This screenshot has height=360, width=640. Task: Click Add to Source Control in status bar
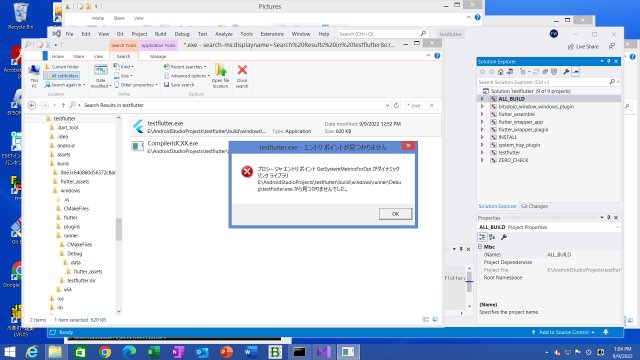coord(563,332)
